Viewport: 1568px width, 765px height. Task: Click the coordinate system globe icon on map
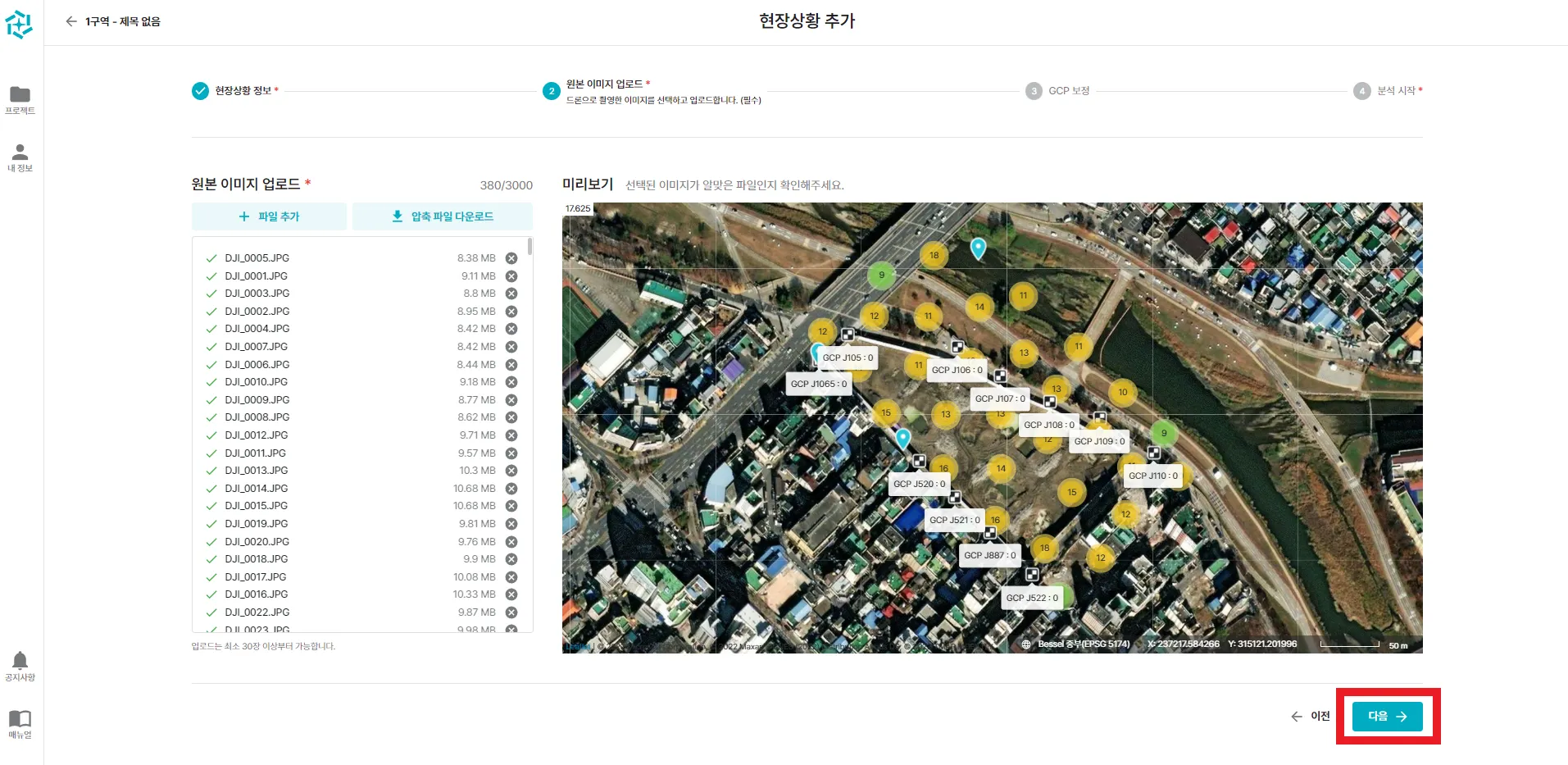(x=1026, y=644)
